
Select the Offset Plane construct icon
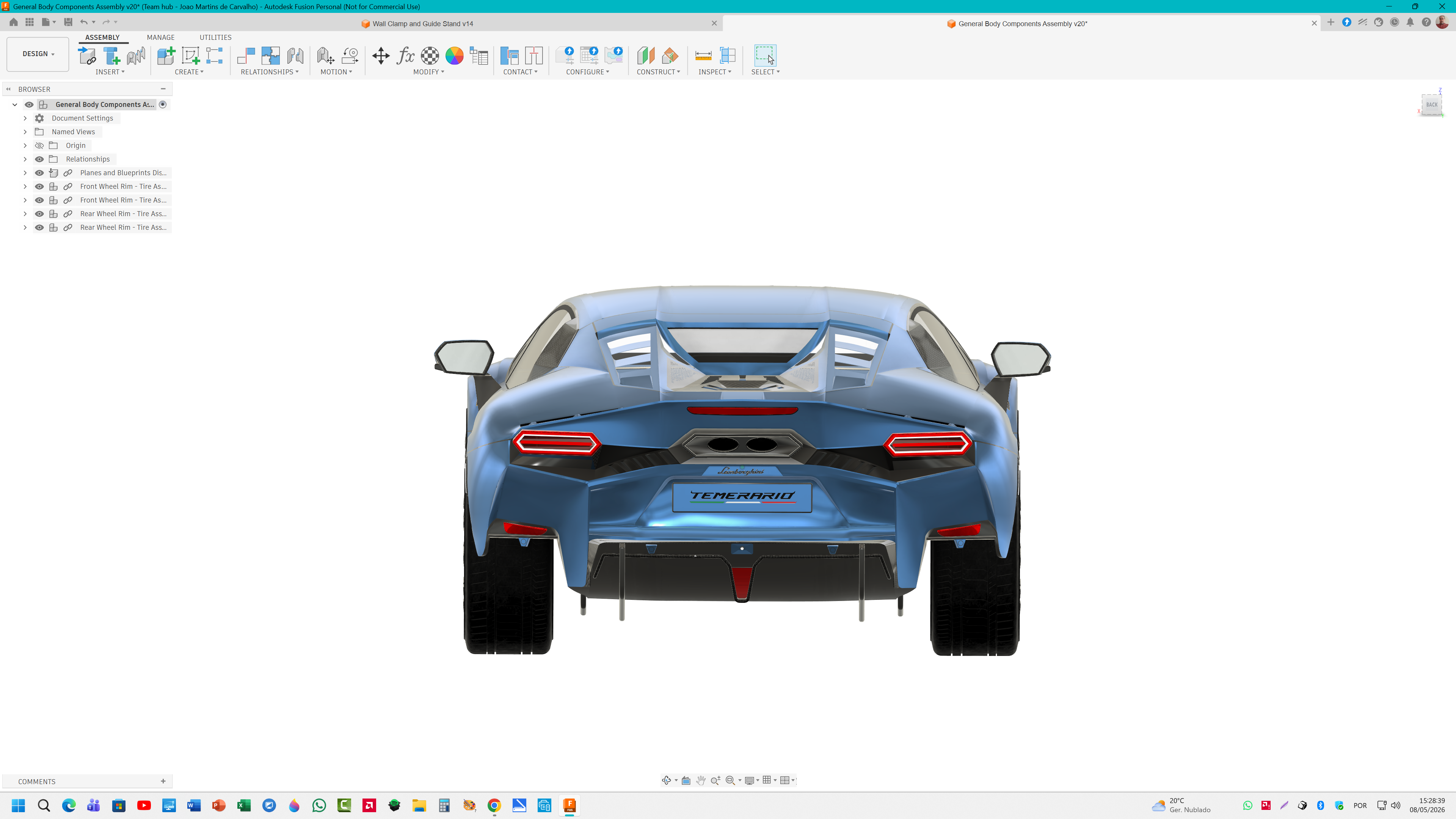pos(645,55)
